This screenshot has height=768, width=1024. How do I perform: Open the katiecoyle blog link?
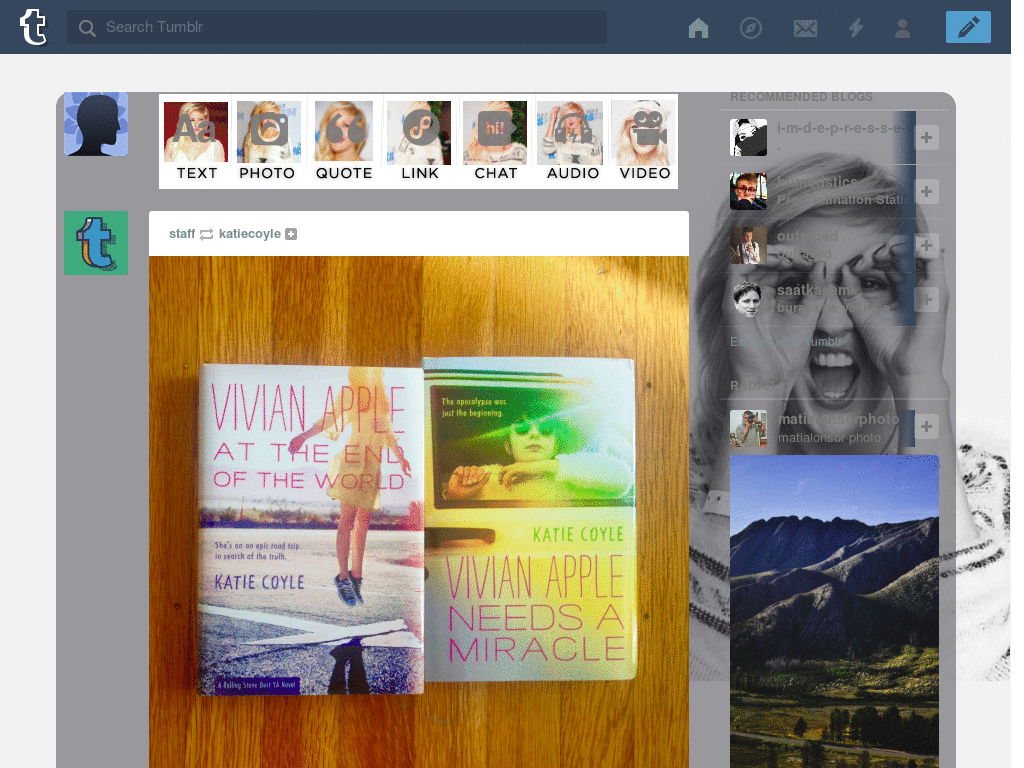[249, 234]
